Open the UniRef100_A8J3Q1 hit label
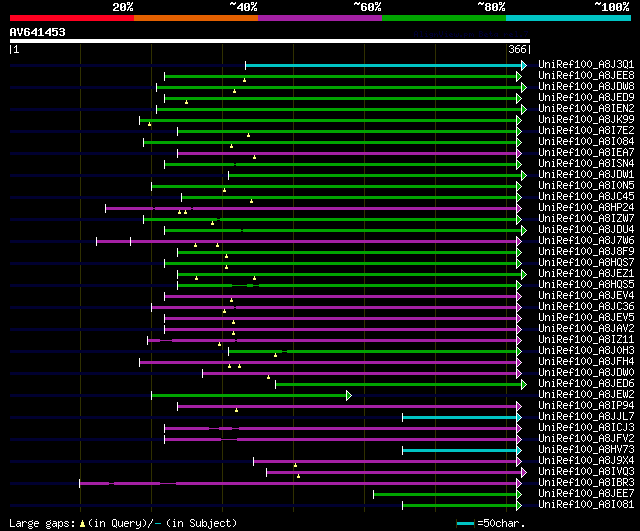 click(586, 64)
